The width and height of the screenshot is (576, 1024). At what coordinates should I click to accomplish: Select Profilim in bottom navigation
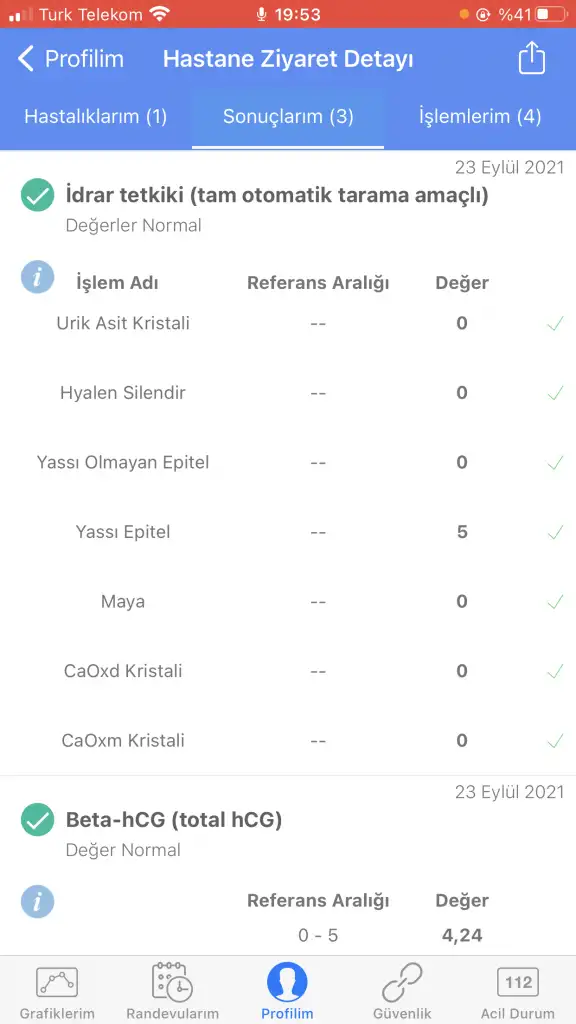[287, 993]
